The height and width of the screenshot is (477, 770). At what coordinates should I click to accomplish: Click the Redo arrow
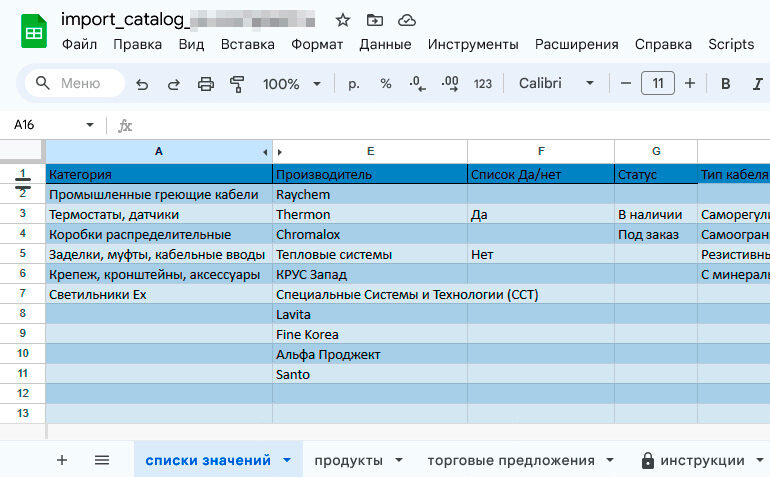[x=173, y=84]
